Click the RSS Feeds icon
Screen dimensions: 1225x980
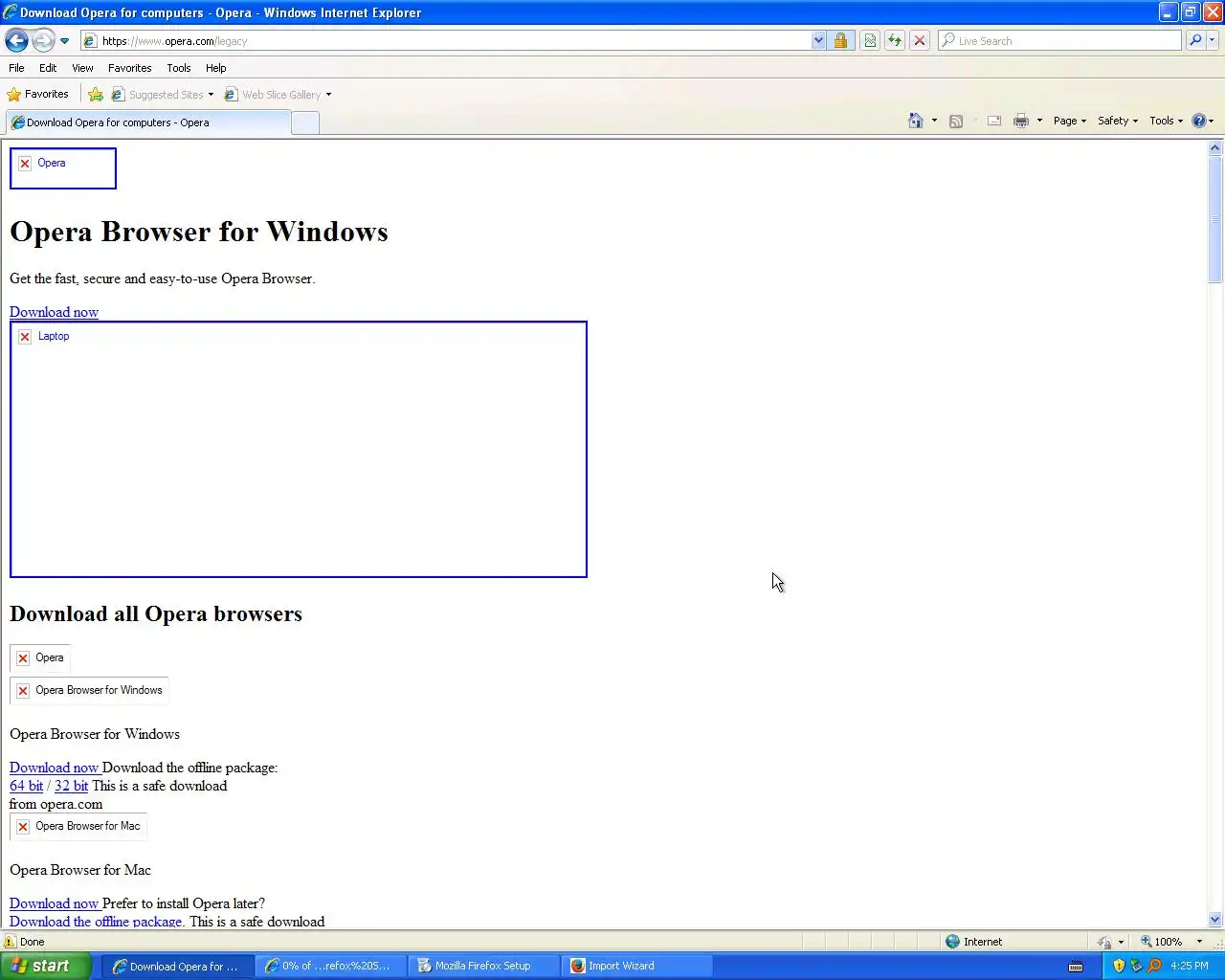pos(955,121)
